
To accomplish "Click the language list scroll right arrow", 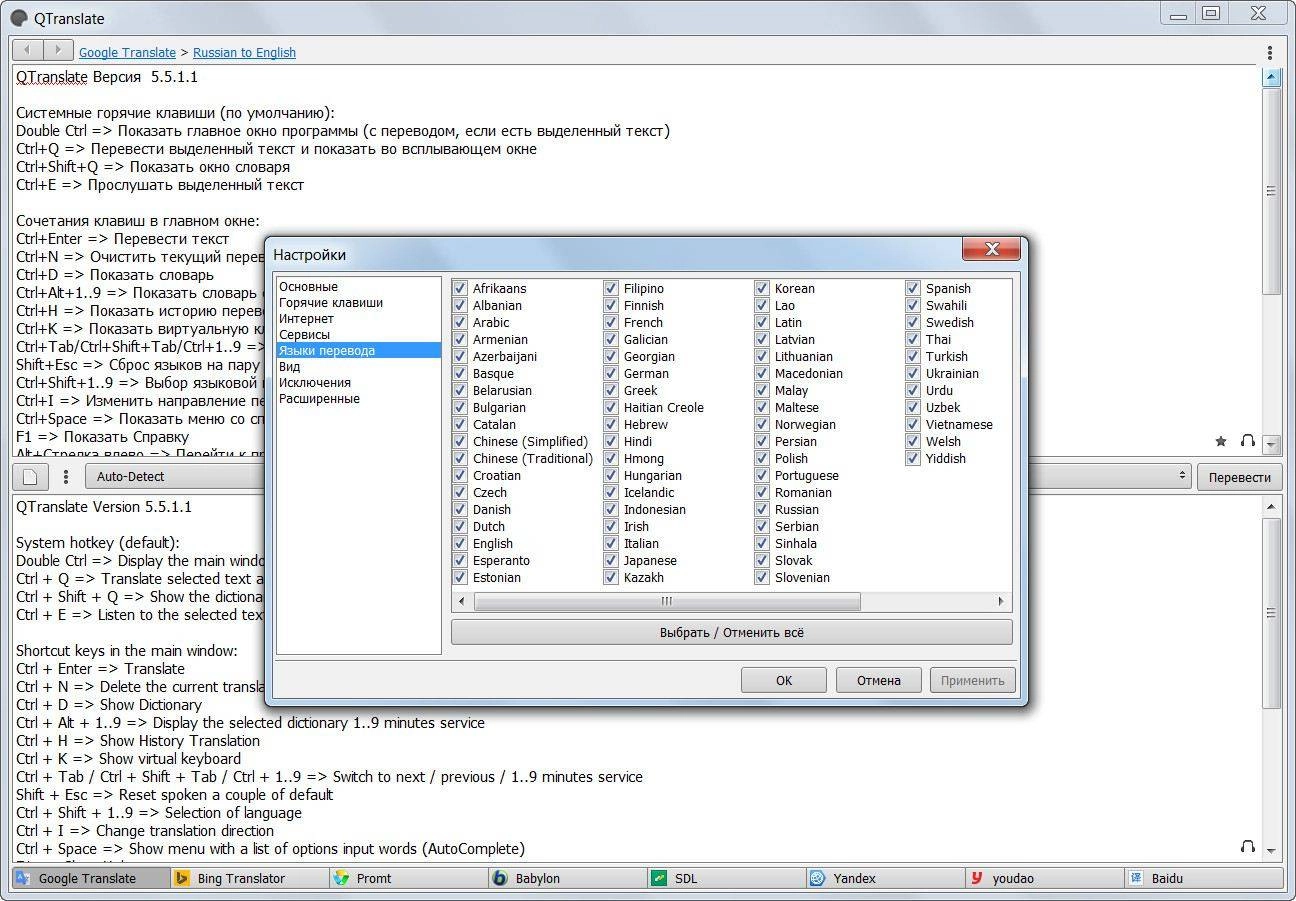I will pos(1000,601).
